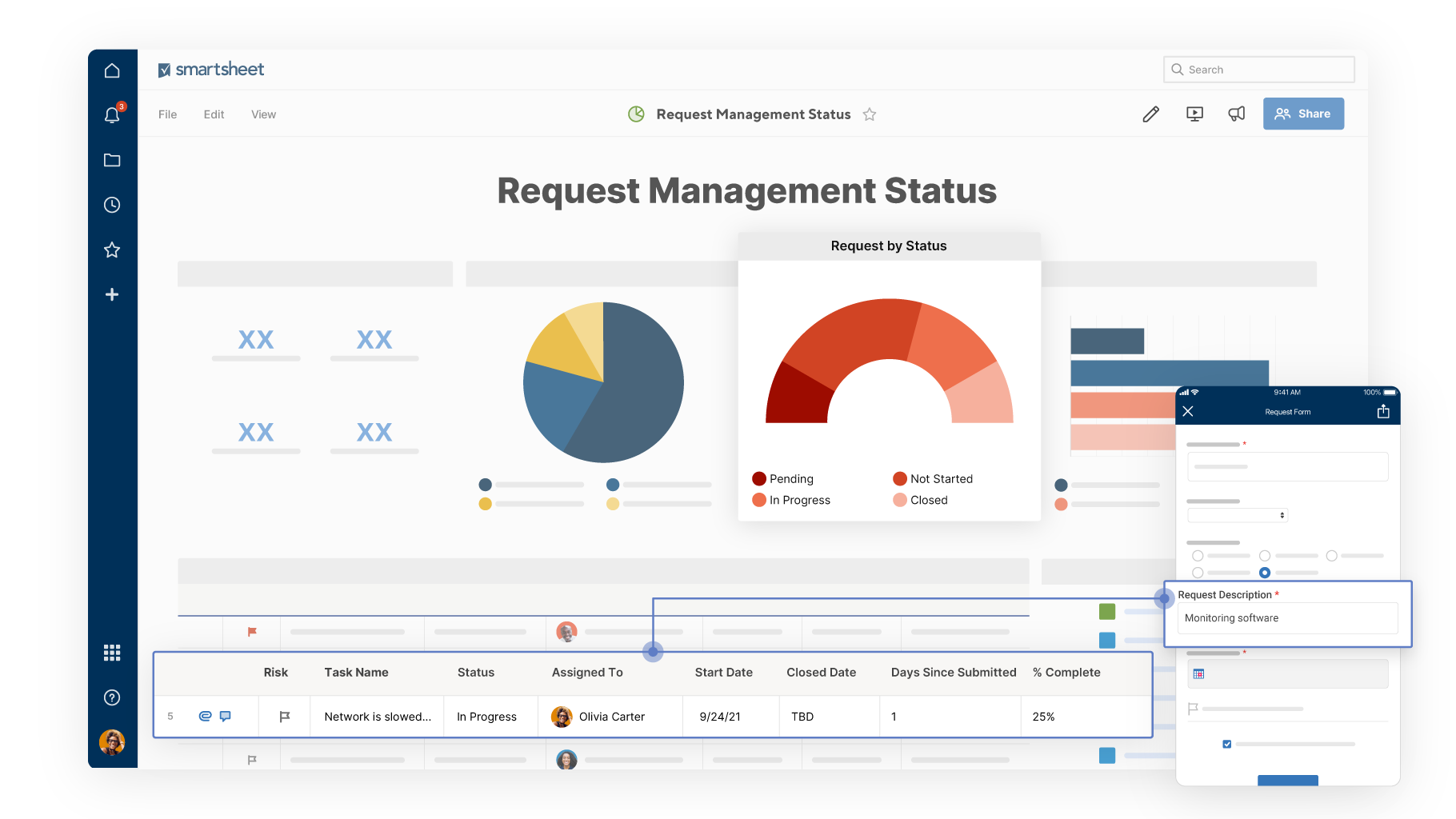The height and width of the screenshot is (819, 1456).
Task: Expand the dropdown selector in Request Form
Action: click(1238, 515)
